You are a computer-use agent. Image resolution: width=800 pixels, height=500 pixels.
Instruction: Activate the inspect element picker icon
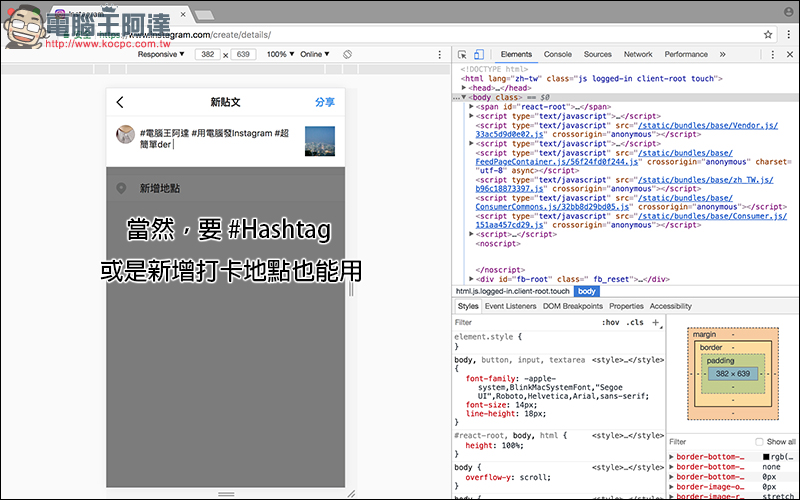pyautogui.click(x=462, y=54)
